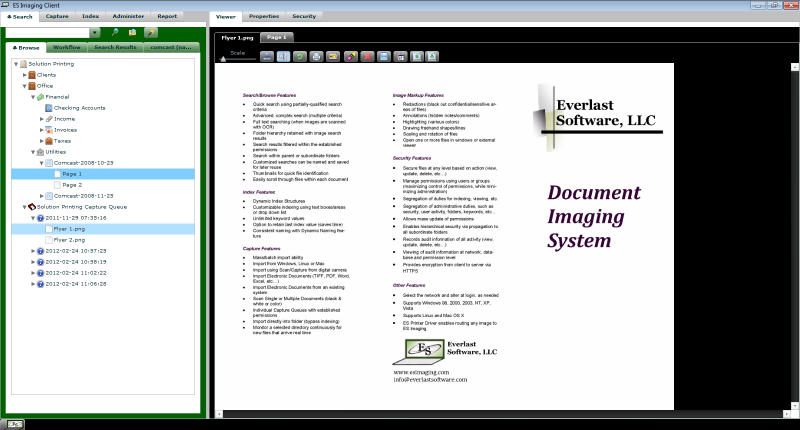Open the advanced folder search icon
Viewport: 800px width, 430px height.
tap(133, 33)
